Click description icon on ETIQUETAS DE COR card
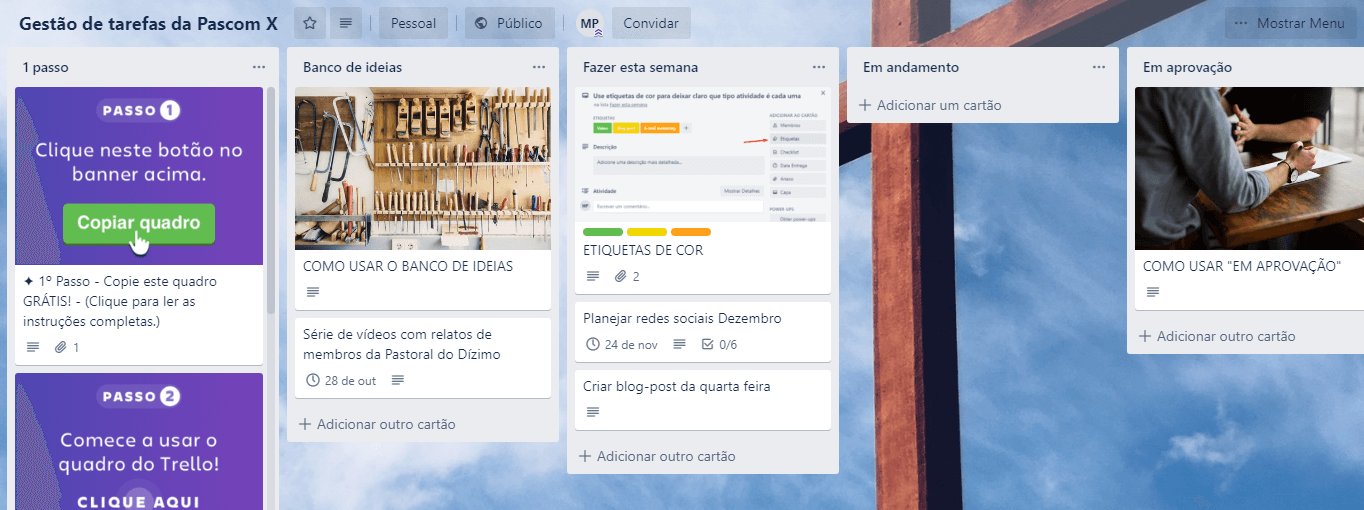 coord(593,277)
